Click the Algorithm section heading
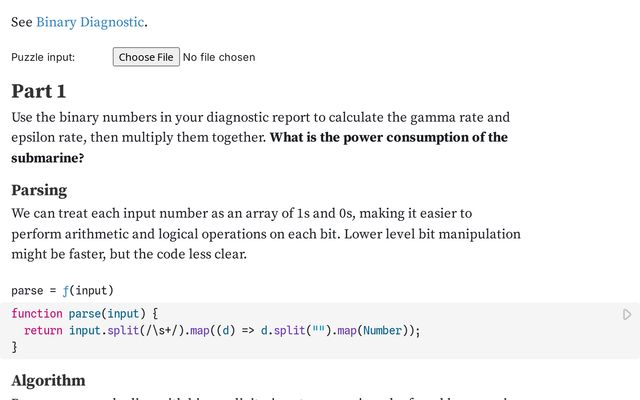The width and height of the screenshot is (640, 400). [x=48, y=380]
